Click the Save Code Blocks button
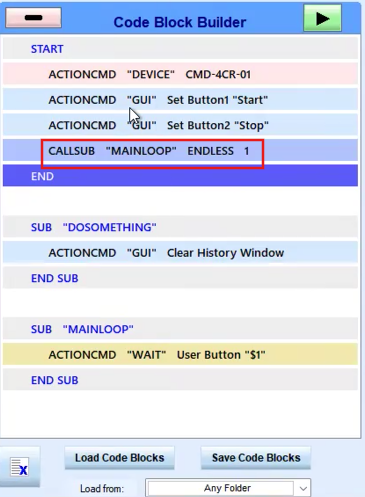365x497 pixels. [x=256, y=458]
